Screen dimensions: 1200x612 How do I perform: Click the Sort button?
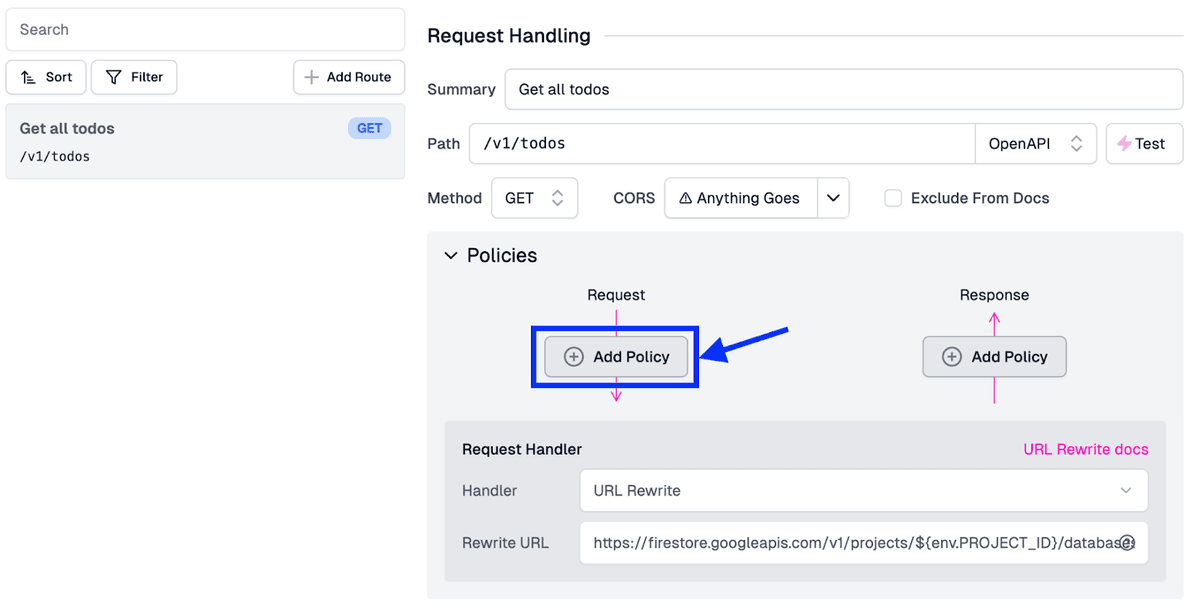(x=47, y=77)
